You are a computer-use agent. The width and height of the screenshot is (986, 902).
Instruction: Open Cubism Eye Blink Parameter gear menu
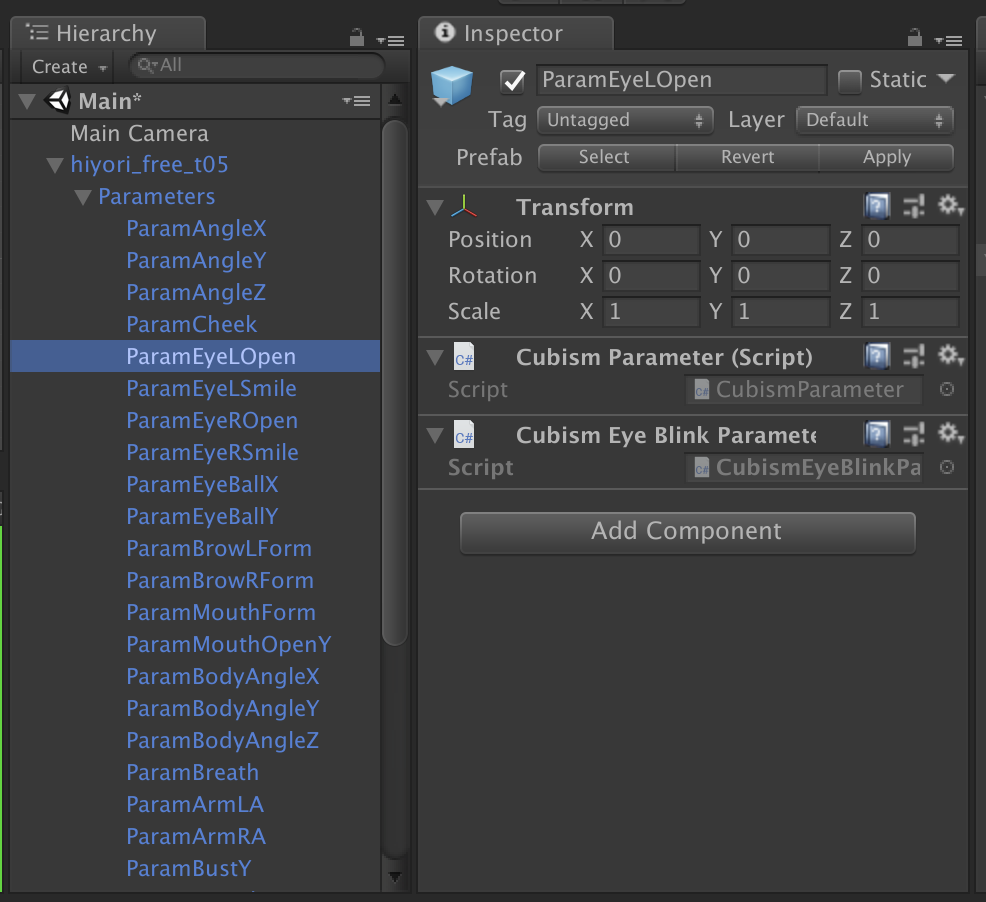click(949, 434)
